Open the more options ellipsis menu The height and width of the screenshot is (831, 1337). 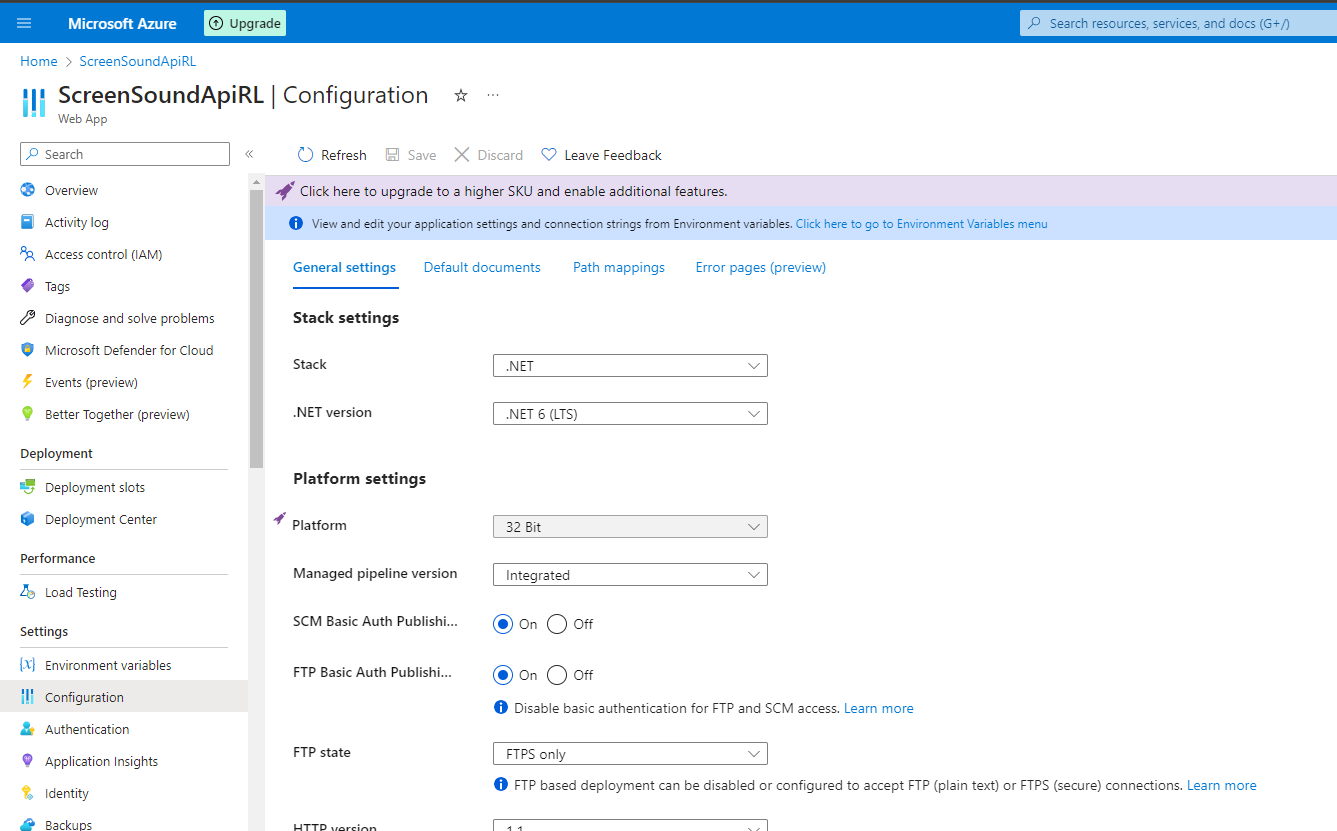click(x=493, y=95)
